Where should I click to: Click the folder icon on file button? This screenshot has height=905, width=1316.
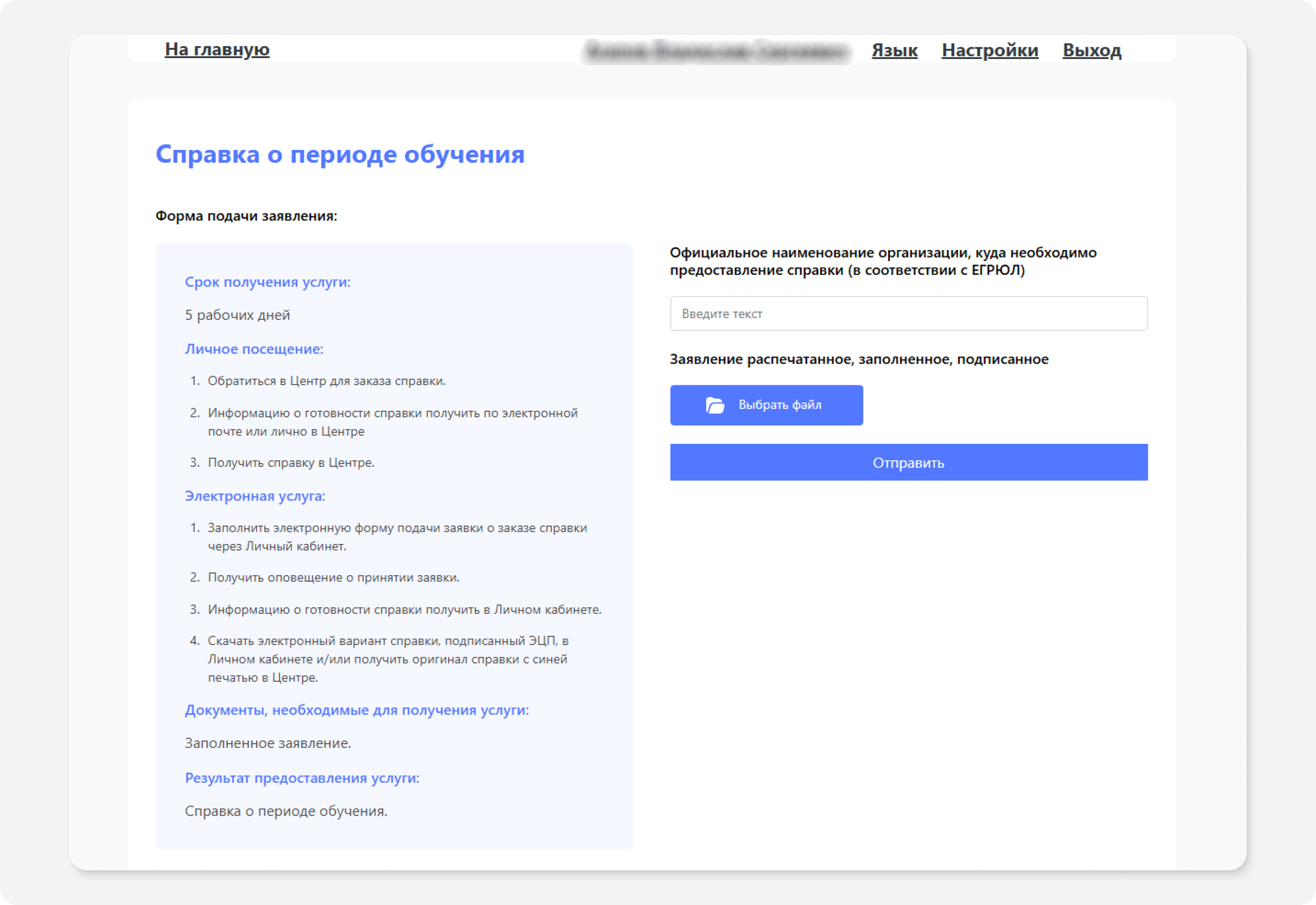tap(714, 405)
